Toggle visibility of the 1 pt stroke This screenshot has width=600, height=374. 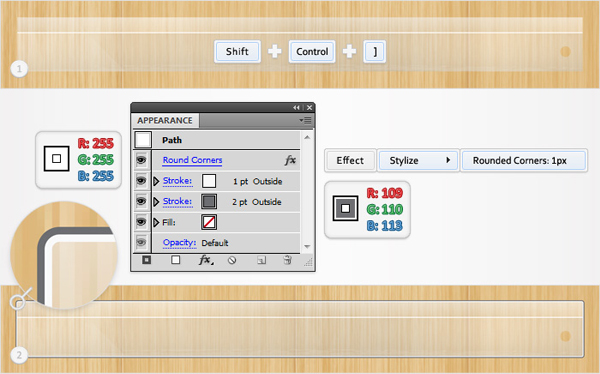(x=142, y=181)
